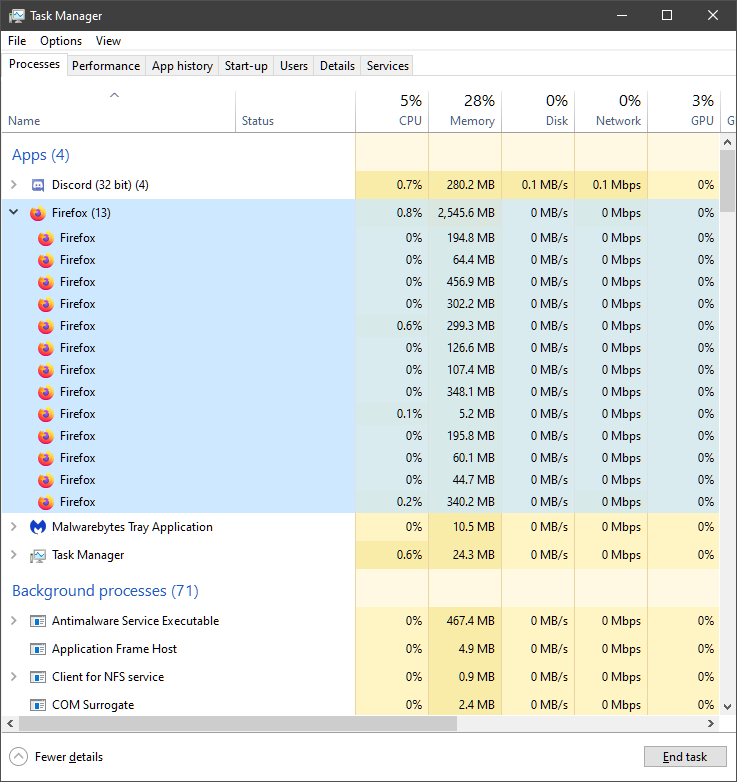Click the Task Manager row icon

[x=38, y=555]
